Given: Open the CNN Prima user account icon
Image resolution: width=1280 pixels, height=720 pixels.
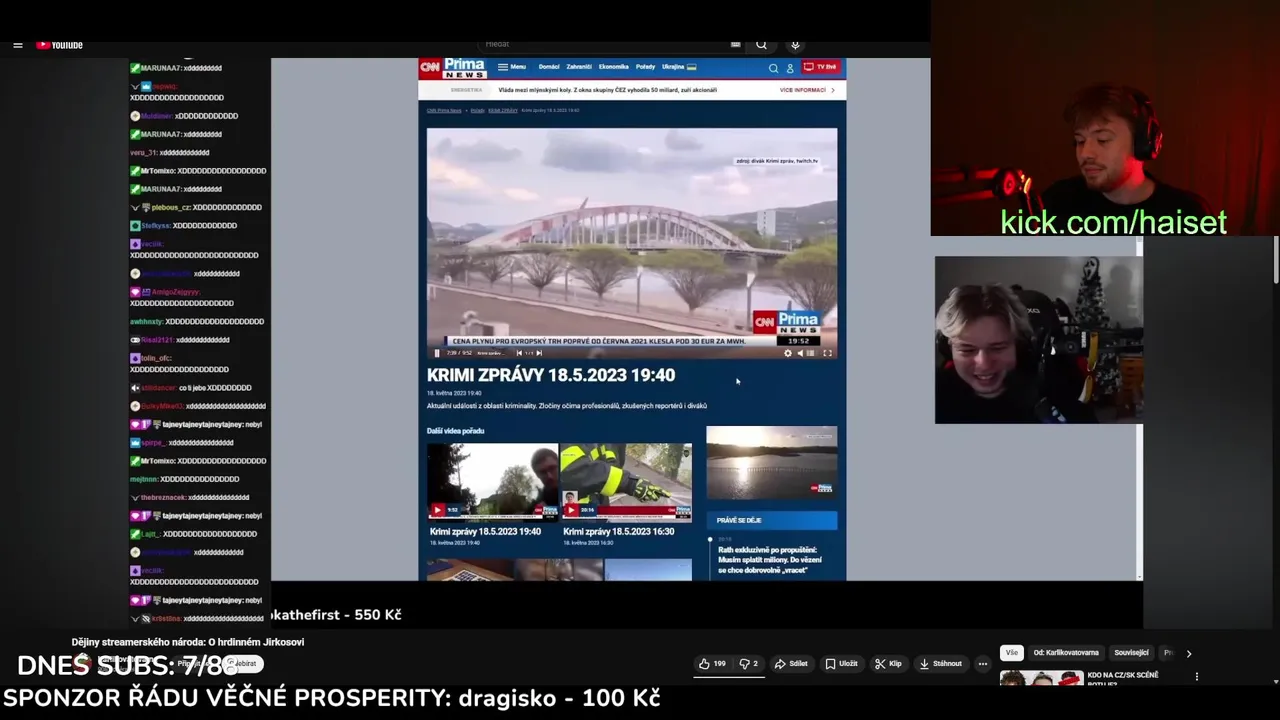Looking at the screenshot, I should tap(790, 68).
